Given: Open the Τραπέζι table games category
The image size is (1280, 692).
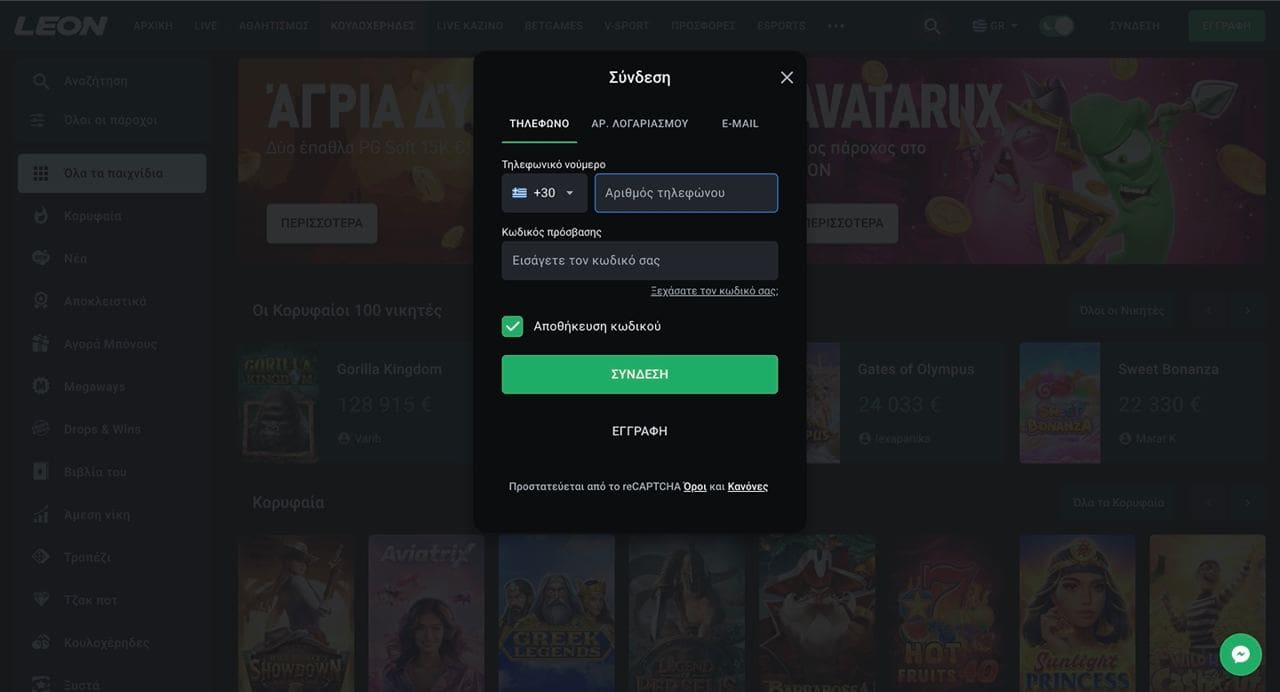Looking at the screenshot, I should pyautogui.click(x=112, y=557).
